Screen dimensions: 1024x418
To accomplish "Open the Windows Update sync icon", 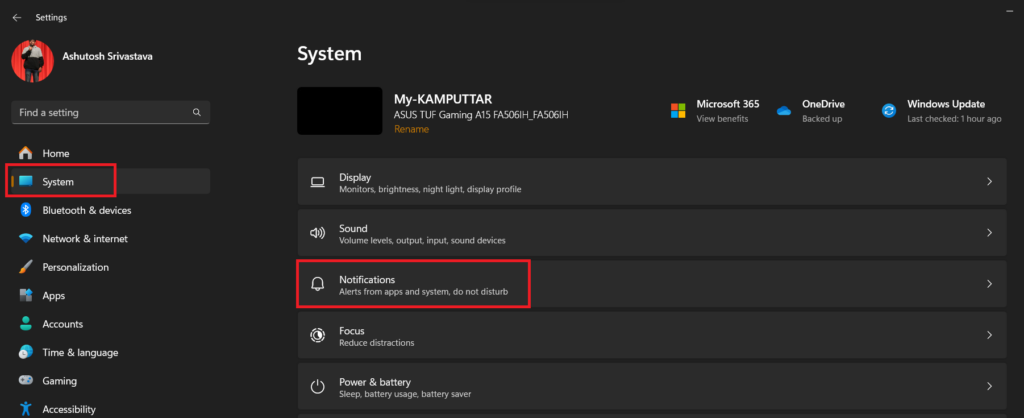I will (888, 110).
